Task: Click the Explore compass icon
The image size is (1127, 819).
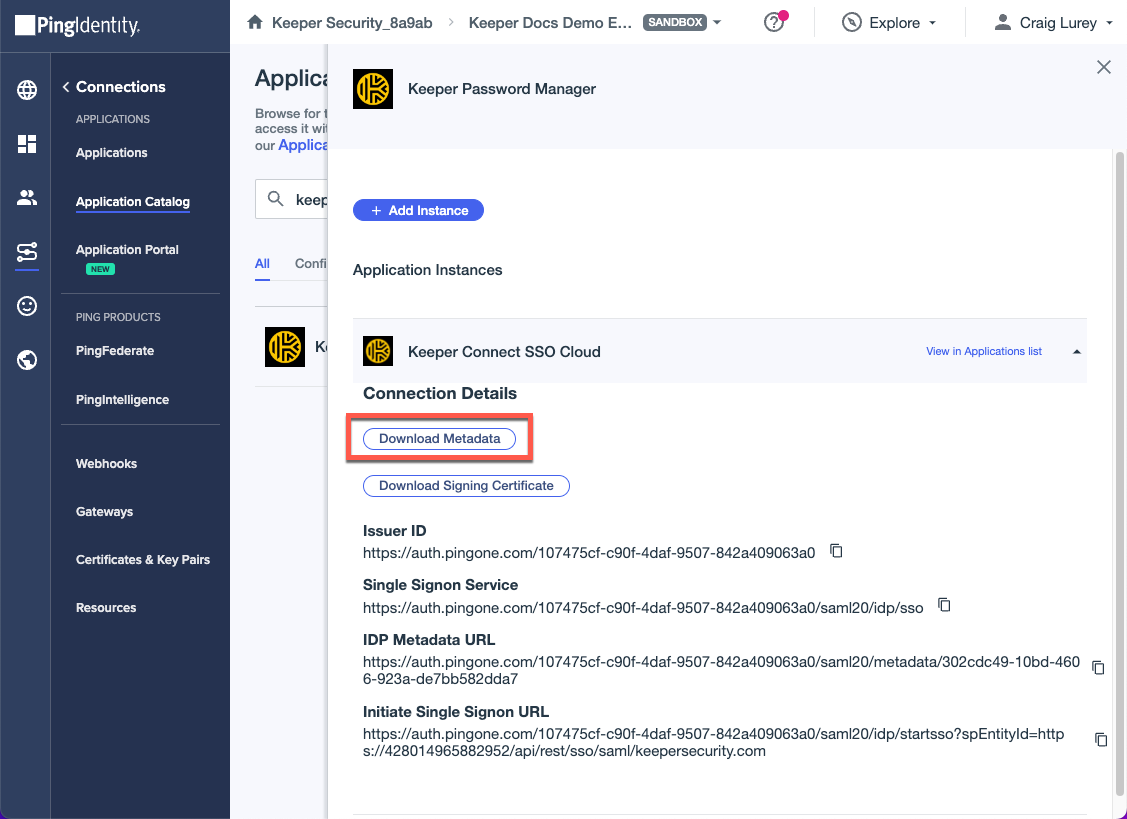Action: click(x=851, y=22)
